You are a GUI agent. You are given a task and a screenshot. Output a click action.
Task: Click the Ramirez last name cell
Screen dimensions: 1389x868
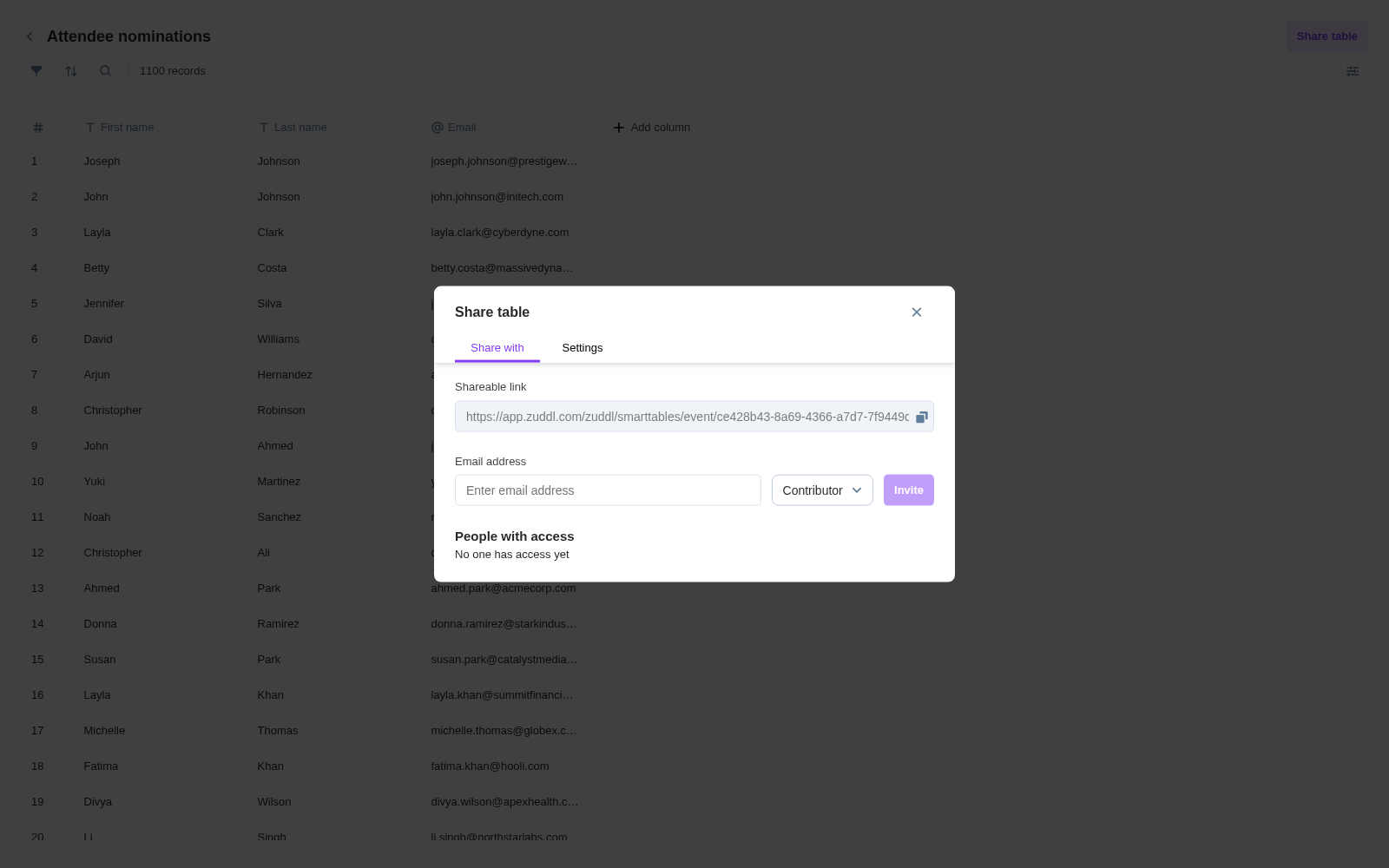[334, 624]
